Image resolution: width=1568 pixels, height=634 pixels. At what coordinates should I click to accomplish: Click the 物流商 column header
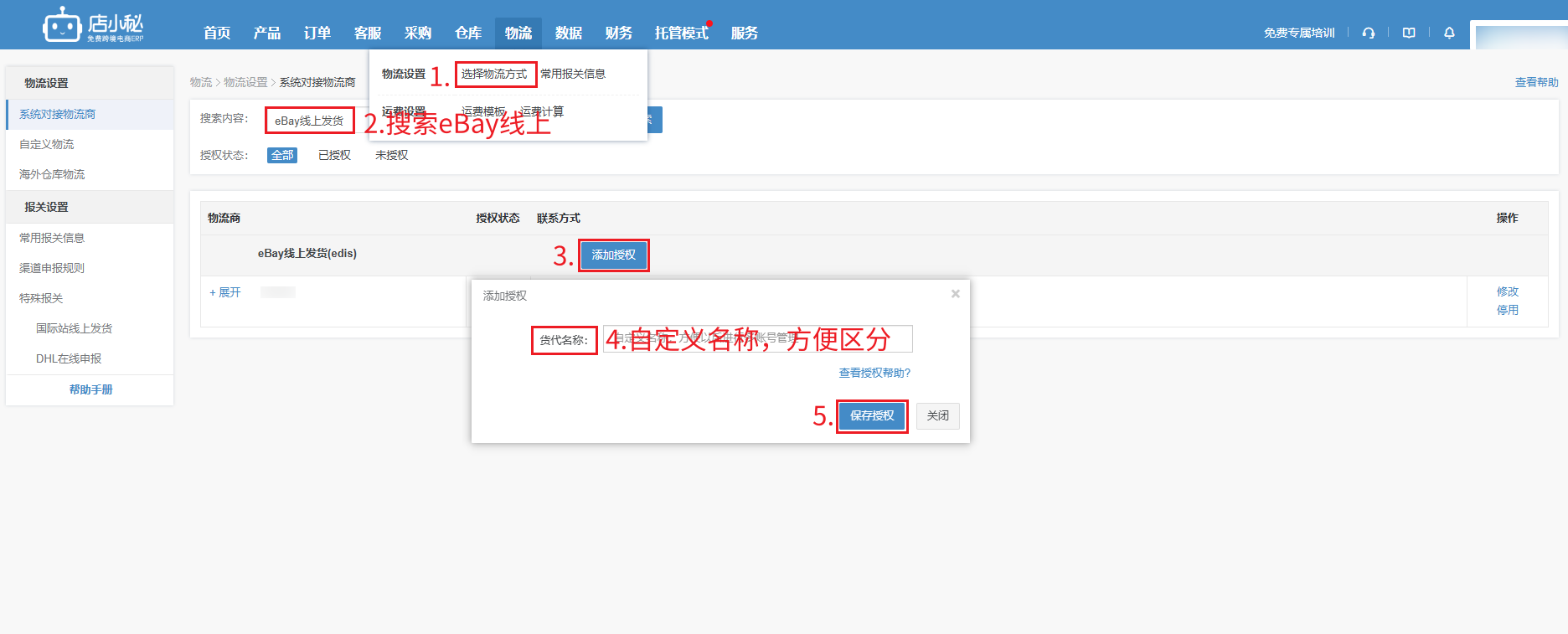[224, 218]
